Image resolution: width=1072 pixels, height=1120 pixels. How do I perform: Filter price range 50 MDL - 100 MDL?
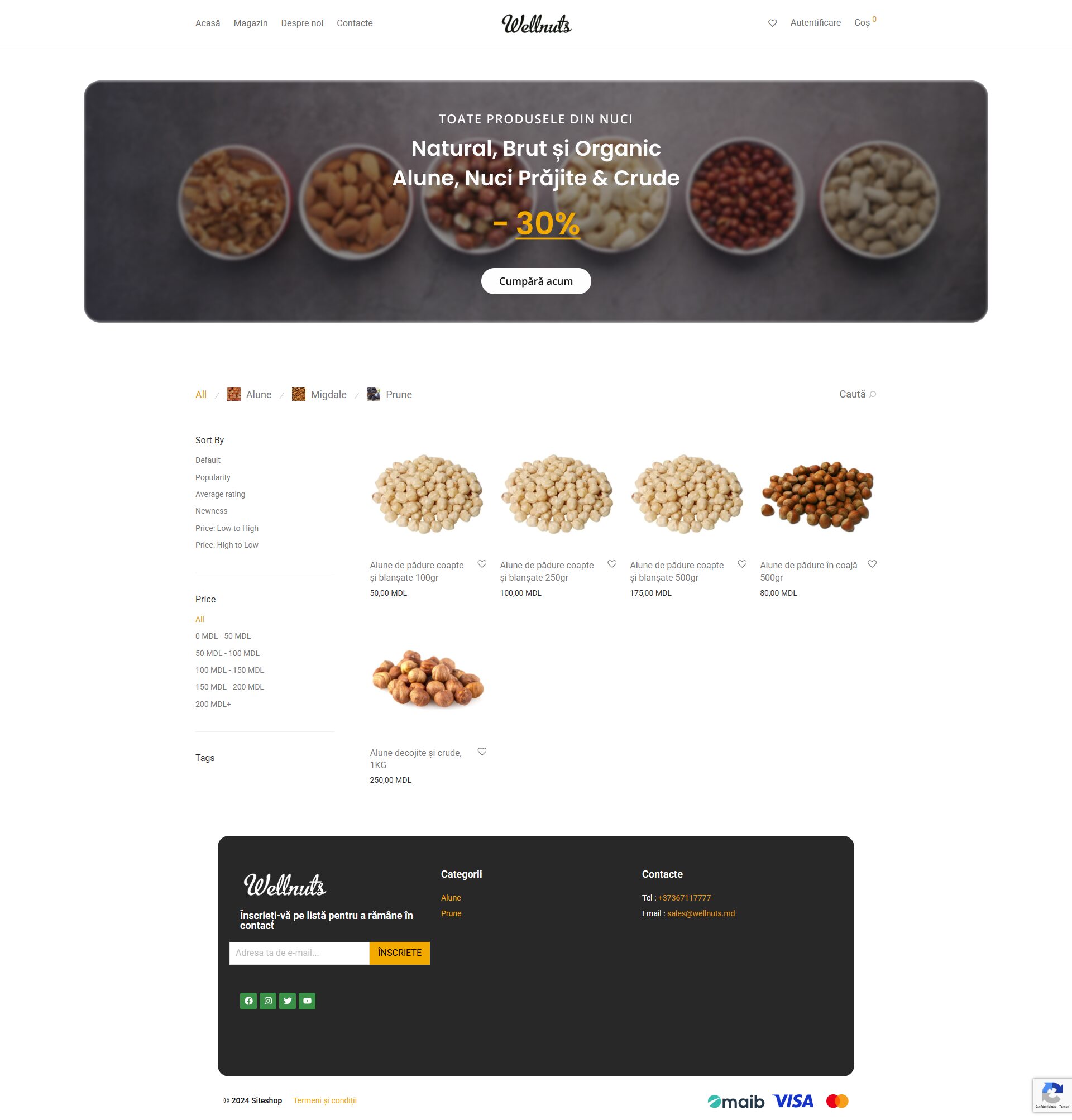pyautogui.click(x=227, y=653)
